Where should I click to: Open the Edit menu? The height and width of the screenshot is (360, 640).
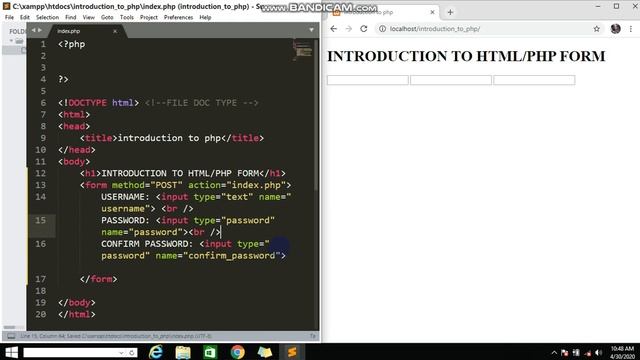click(x=25, y=18)
